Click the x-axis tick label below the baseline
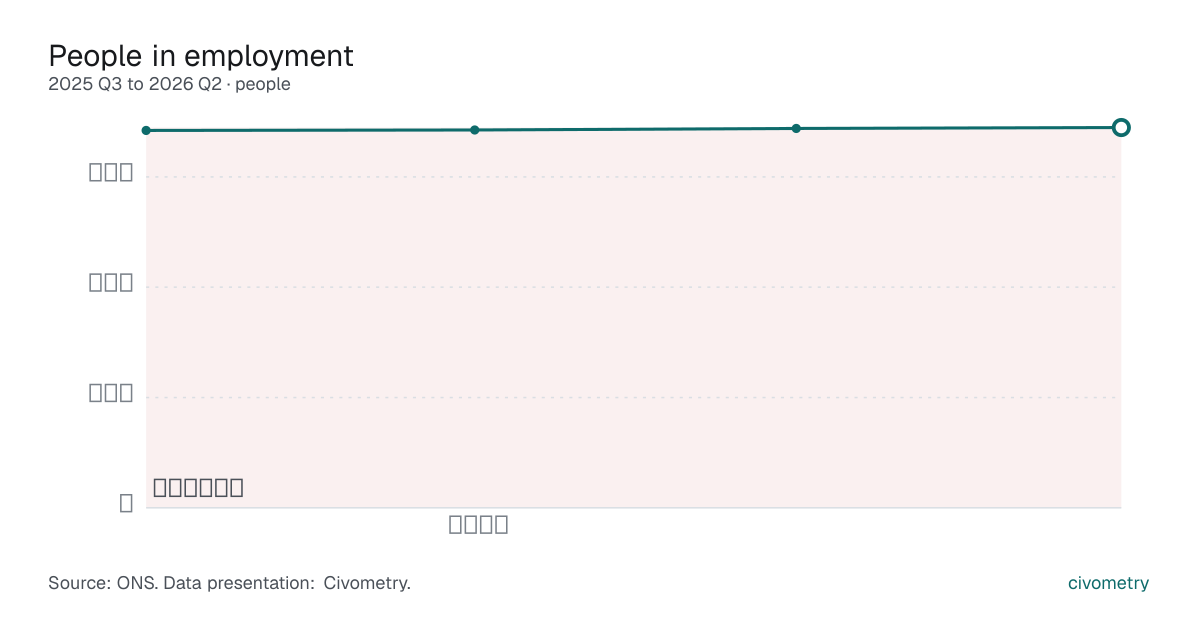Viewport: 1200px width, 630px height. pyautogui.click(x=478, y=524)
